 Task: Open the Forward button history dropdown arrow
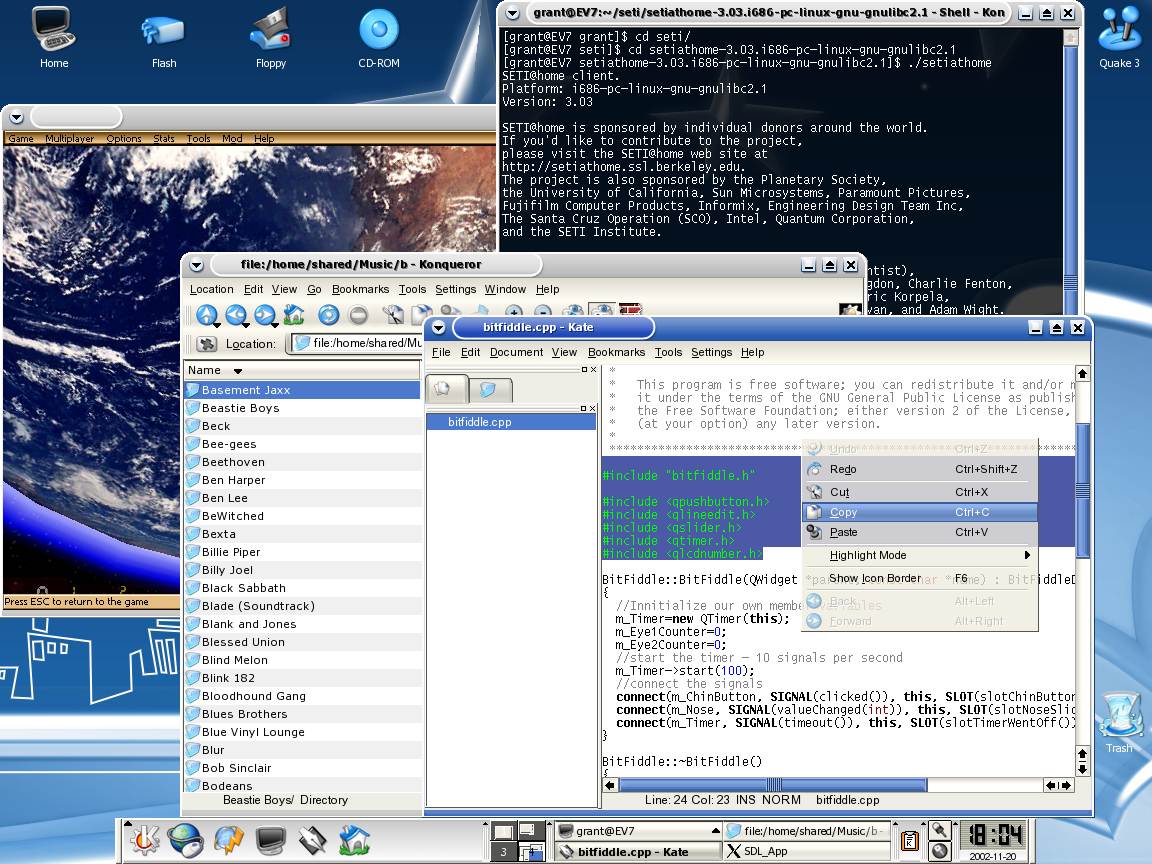pyautogui.click(x=274, y=324)
